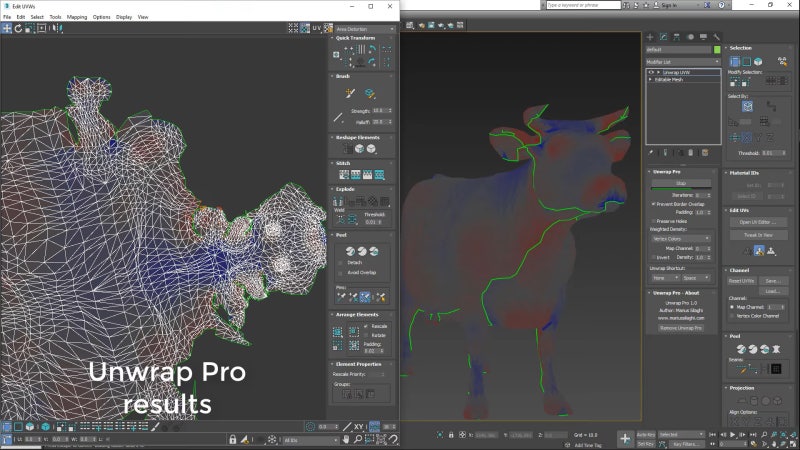Click Stitch to Target icon in Stitch rollout
Screen dimensions: 800x450
tap(344, 175)
